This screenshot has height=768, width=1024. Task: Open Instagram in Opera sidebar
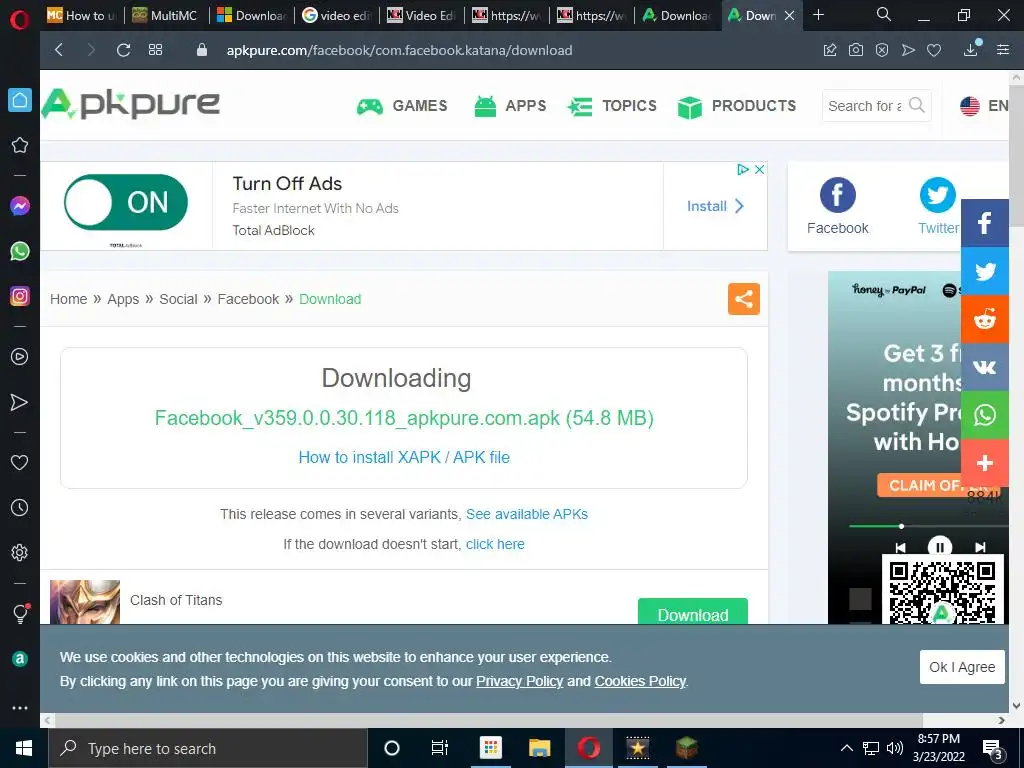[x=20, y=296]
